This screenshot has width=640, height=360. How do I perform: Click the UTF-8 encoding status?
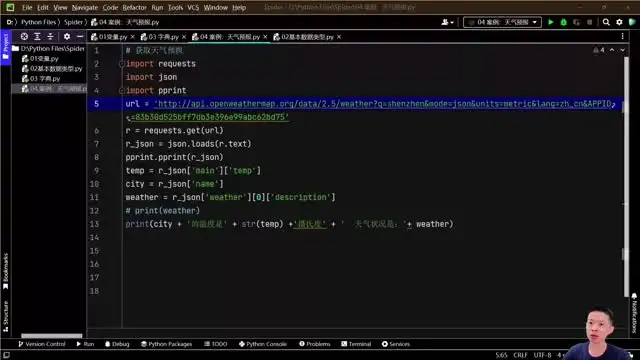click(542, 355)
